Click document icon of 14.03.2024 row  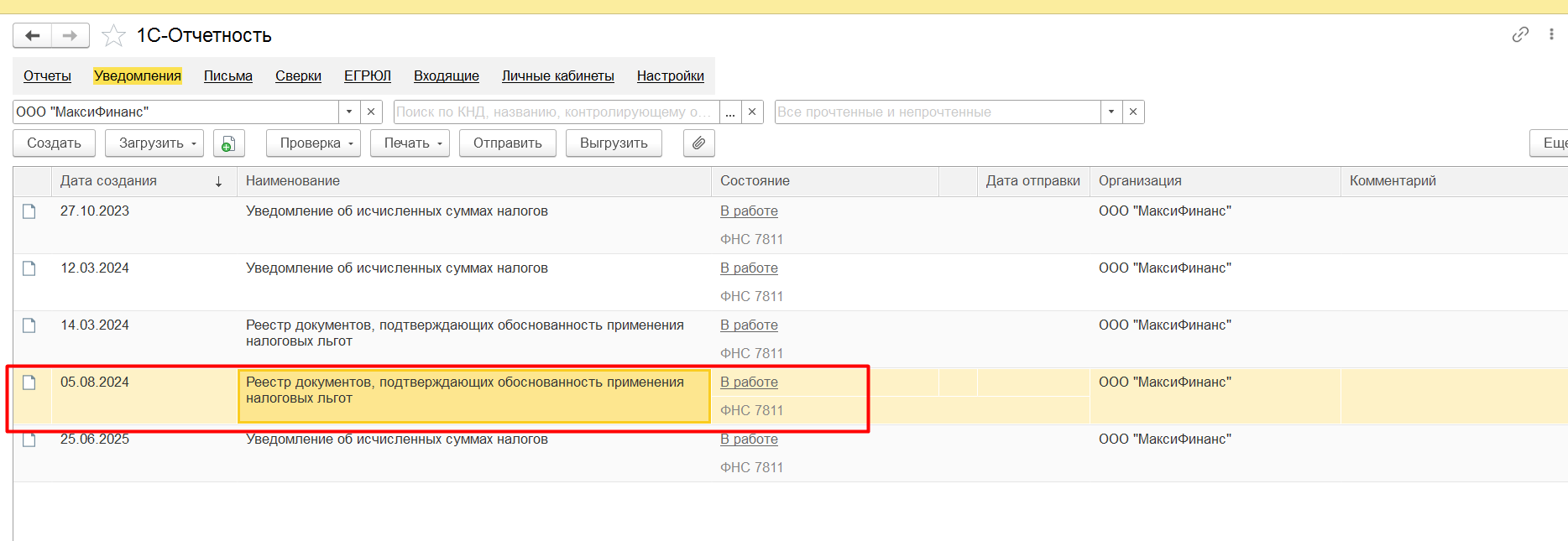[x=29, y=325]
